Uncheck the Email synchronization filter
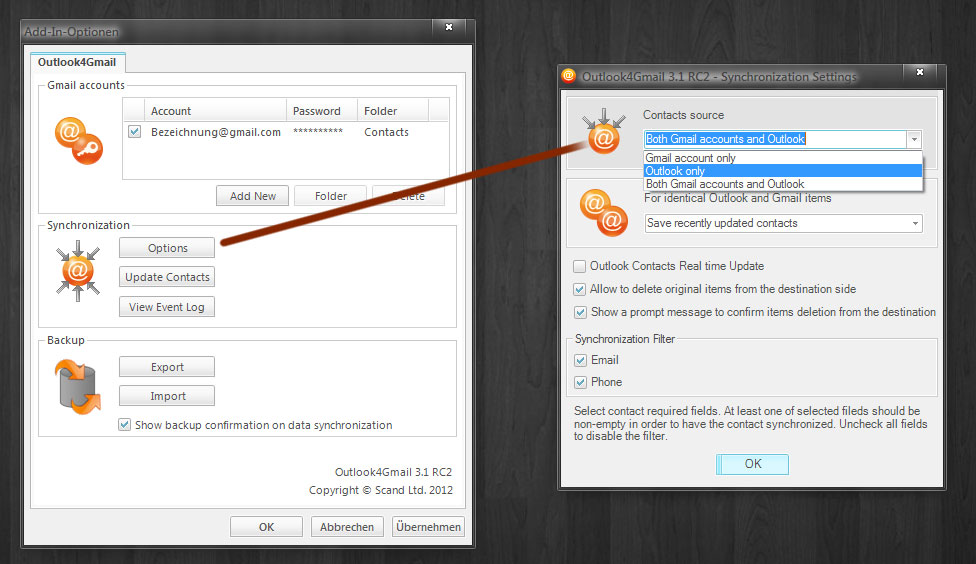 [x=580, y=360]
